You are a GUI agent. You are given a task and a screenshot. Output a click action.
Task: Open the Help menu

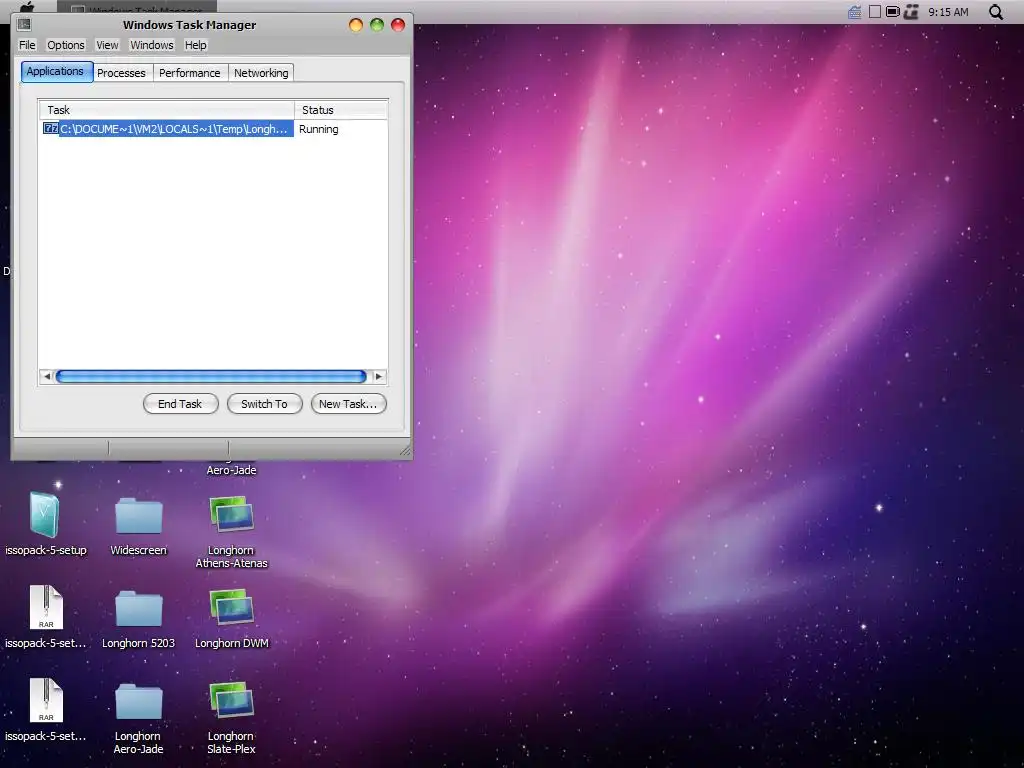click(x=195, y=45)
